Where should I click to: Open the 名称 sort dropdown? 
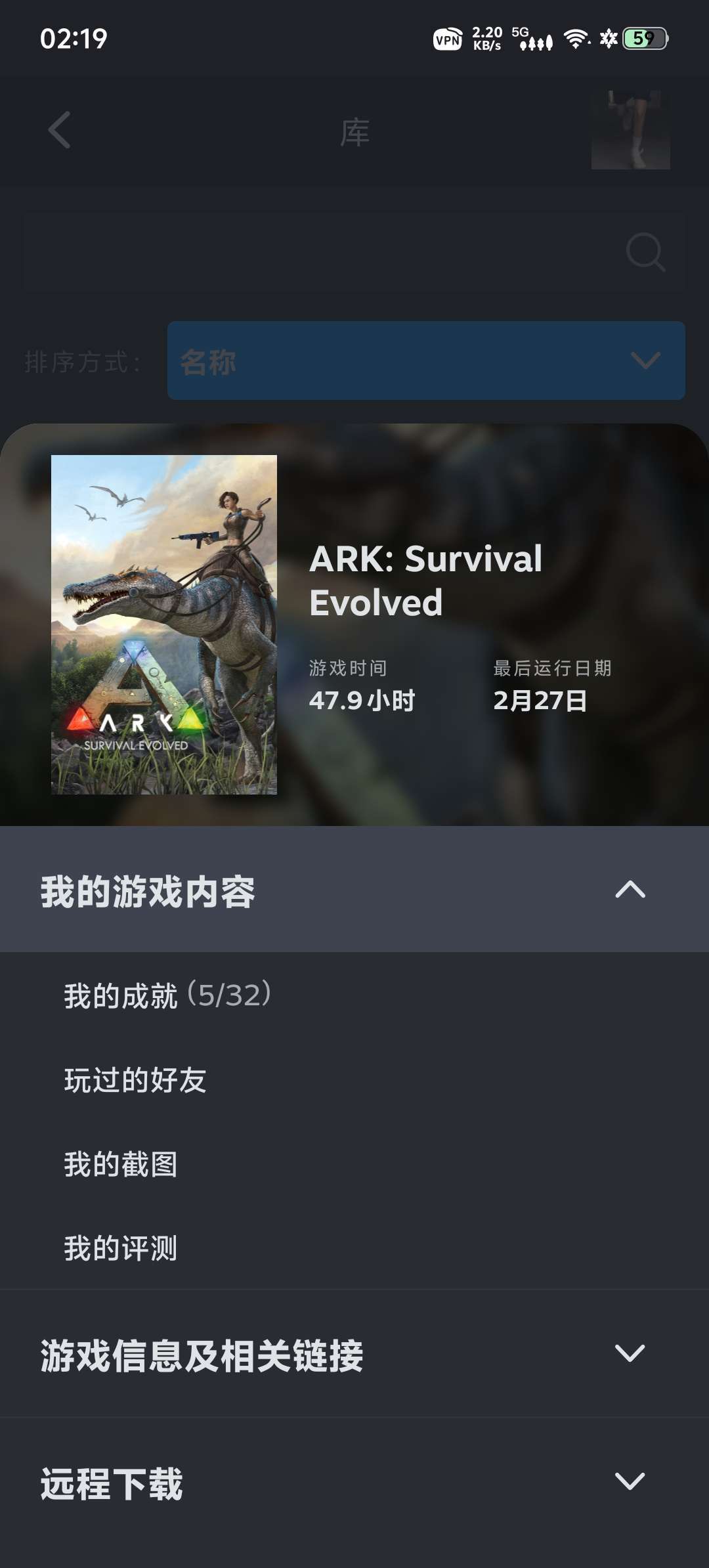pyautogui.click(x=426, y=360)
